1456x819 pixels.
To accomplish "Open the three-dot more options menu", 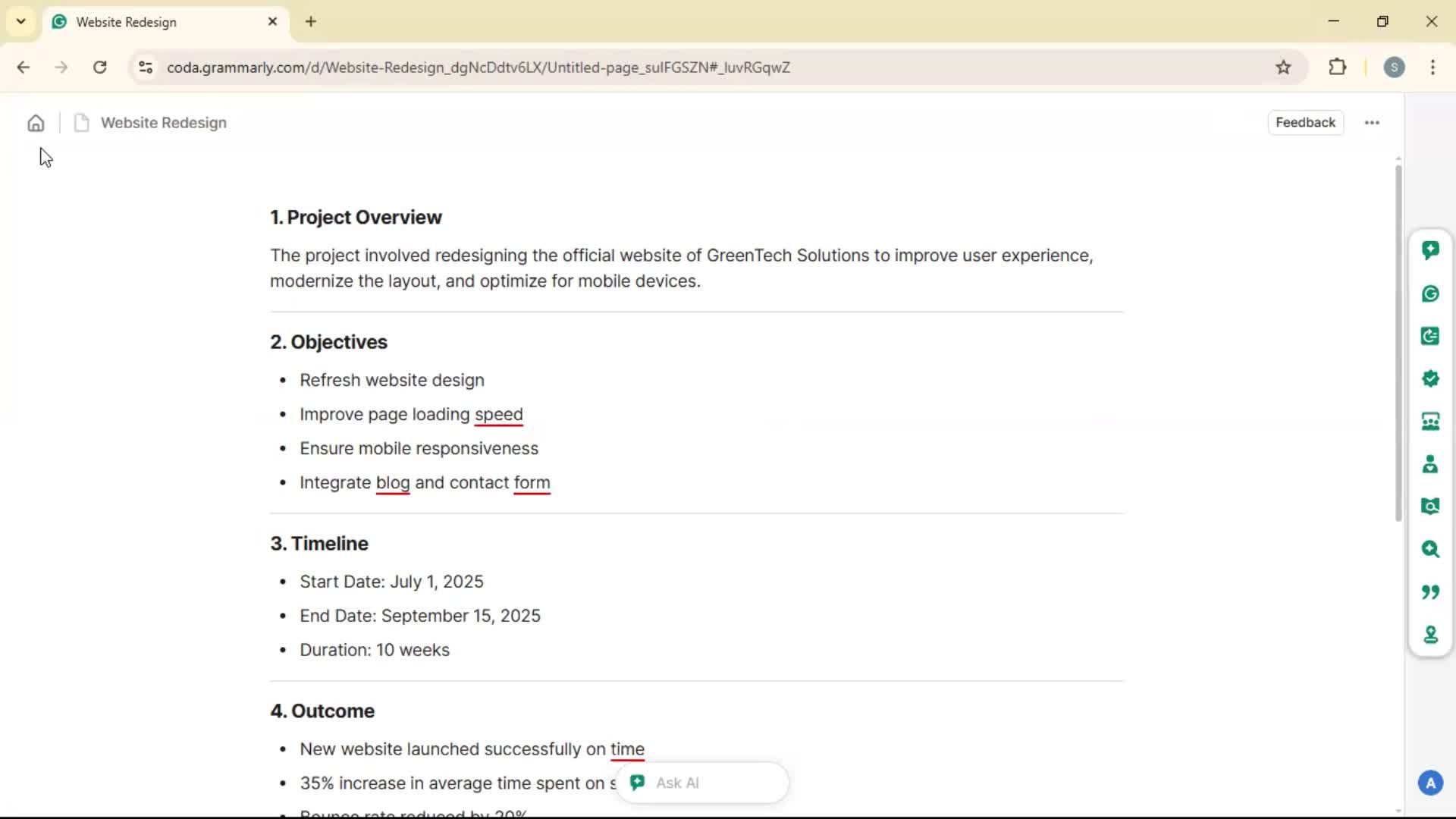I will click(x=1372, y=123).
